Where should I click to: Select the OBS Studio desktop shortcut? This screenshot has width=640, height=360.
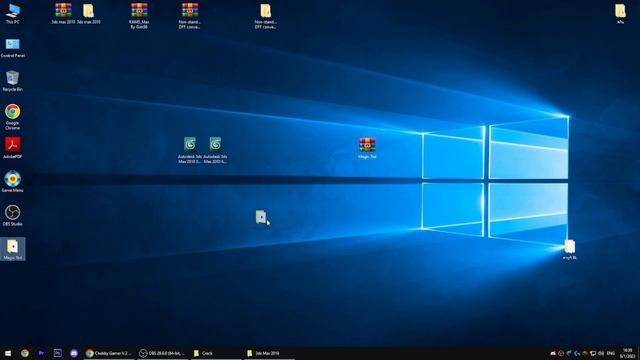point(13,216)
